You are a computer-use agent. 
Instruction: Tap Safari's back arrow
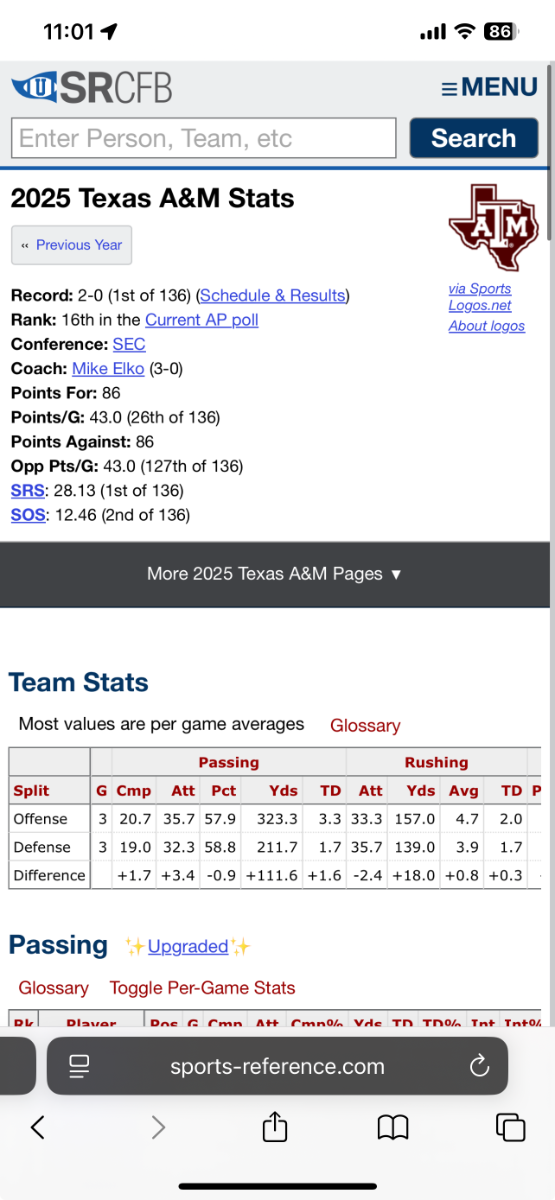(x=38, y=1127)
